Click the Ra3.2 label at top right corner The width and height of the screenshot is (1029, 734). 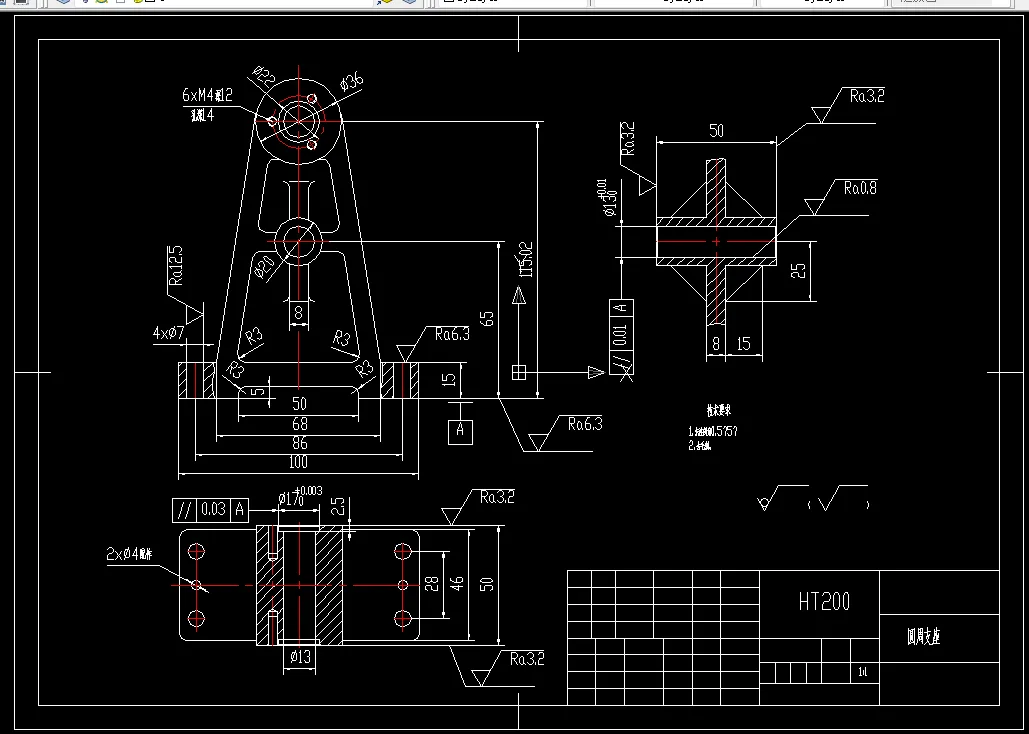[867, 97]
